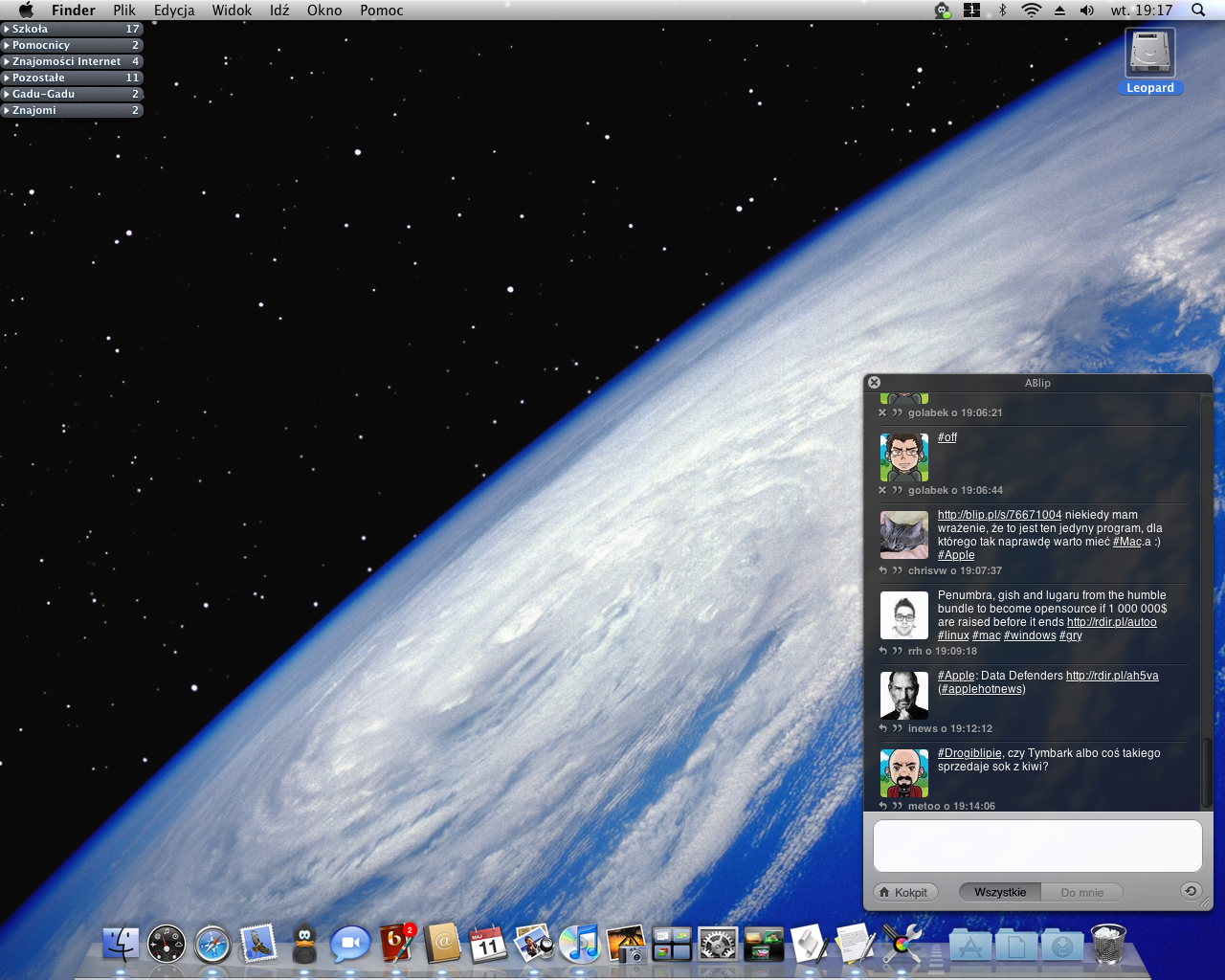Open Script Editor icon in dock
This screenshot has width=1225, height=980.
click(x=810, y=945)
